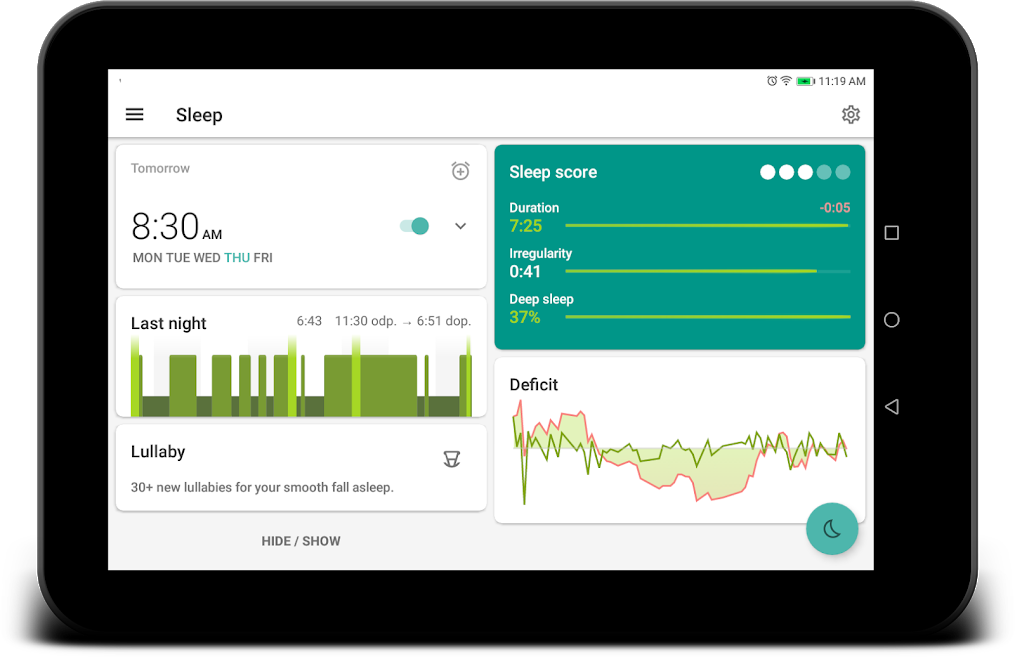Image resolution: width=1015 pixels, height=657 pixels.
Task: Open the Last night sleep graph
Action: click(301, 377)
